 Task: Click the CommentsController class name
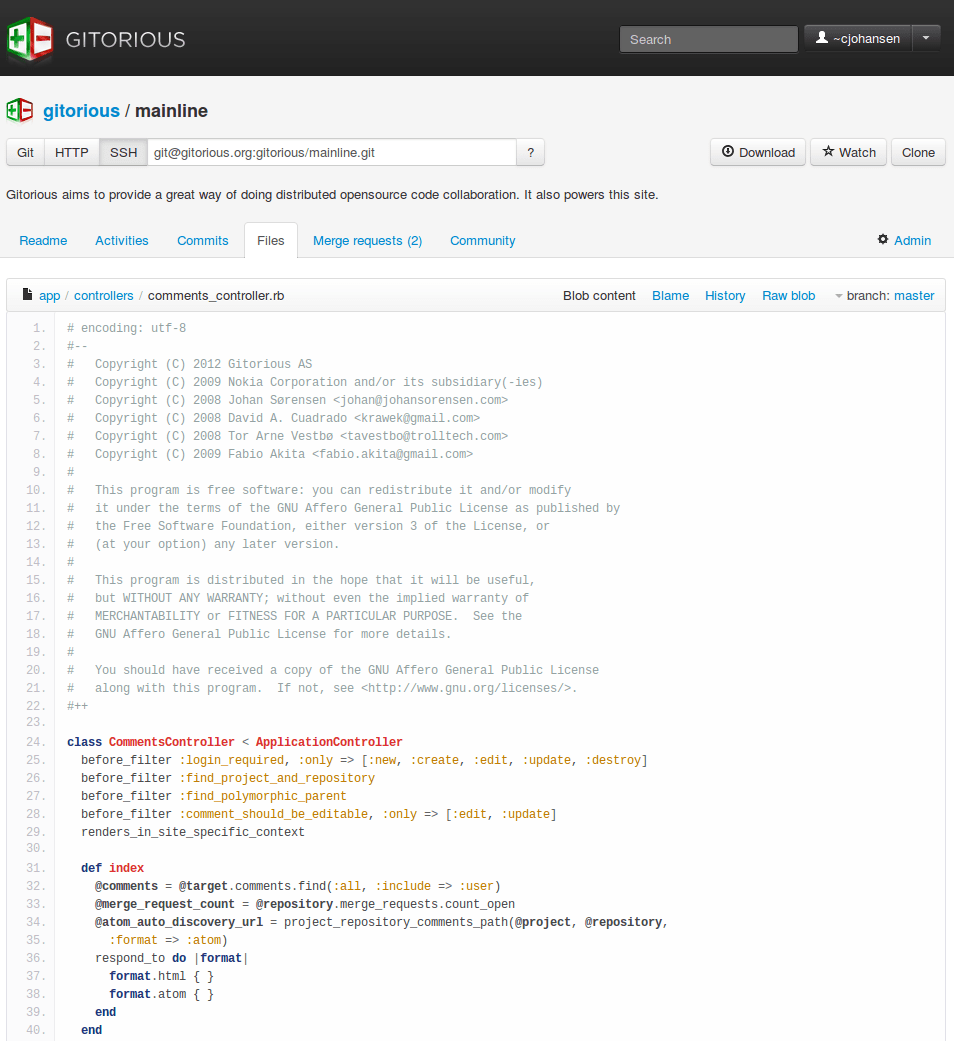pyautogui.click(x=171, y=742)
